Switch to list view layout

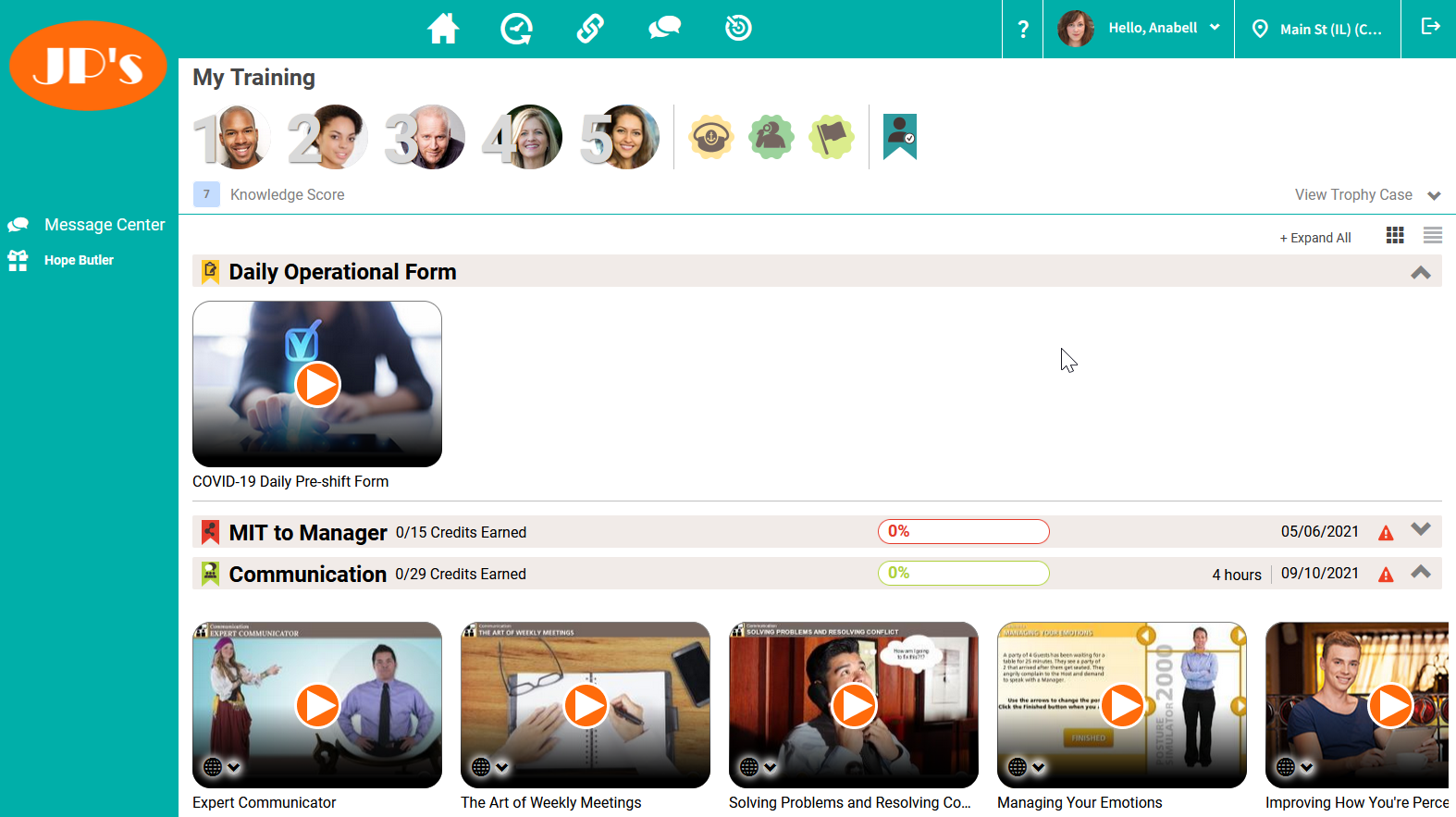tap(1433, 236)
